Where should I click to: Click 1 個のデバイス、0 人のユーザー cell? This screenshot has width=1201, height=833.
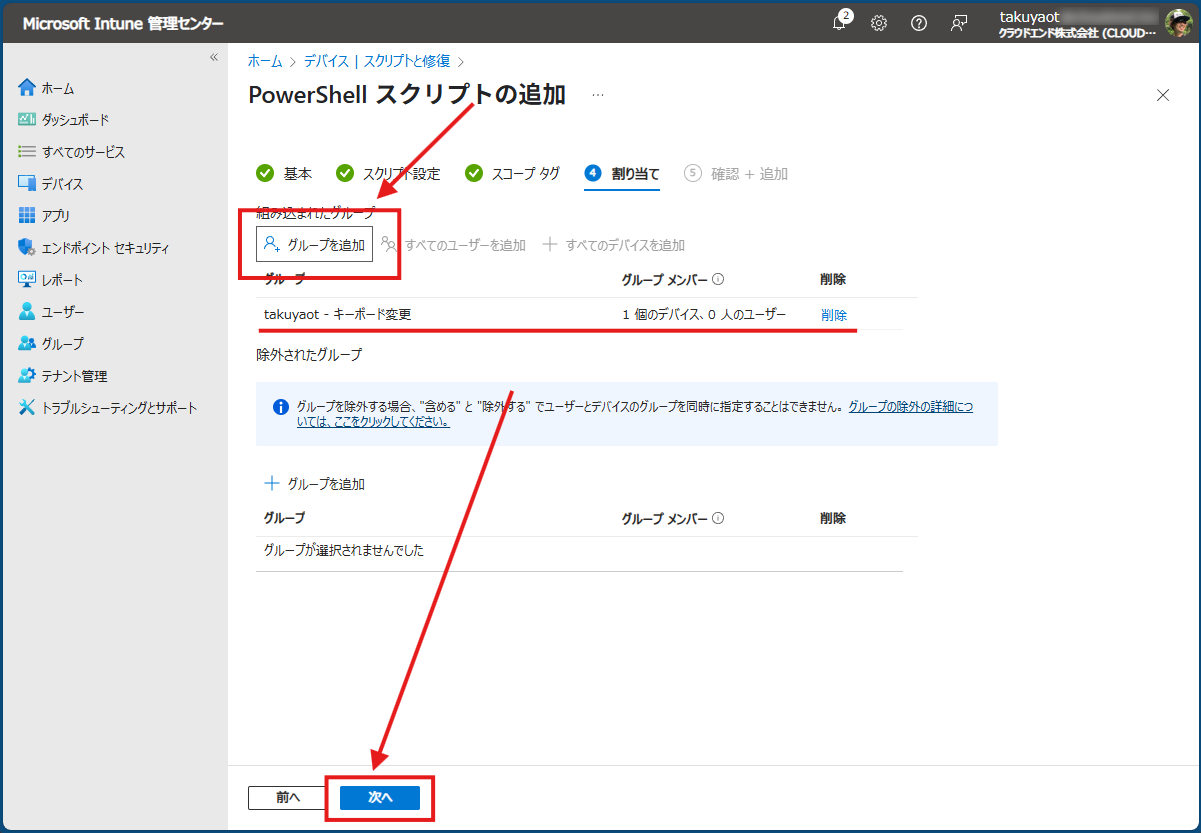point(704,314)
